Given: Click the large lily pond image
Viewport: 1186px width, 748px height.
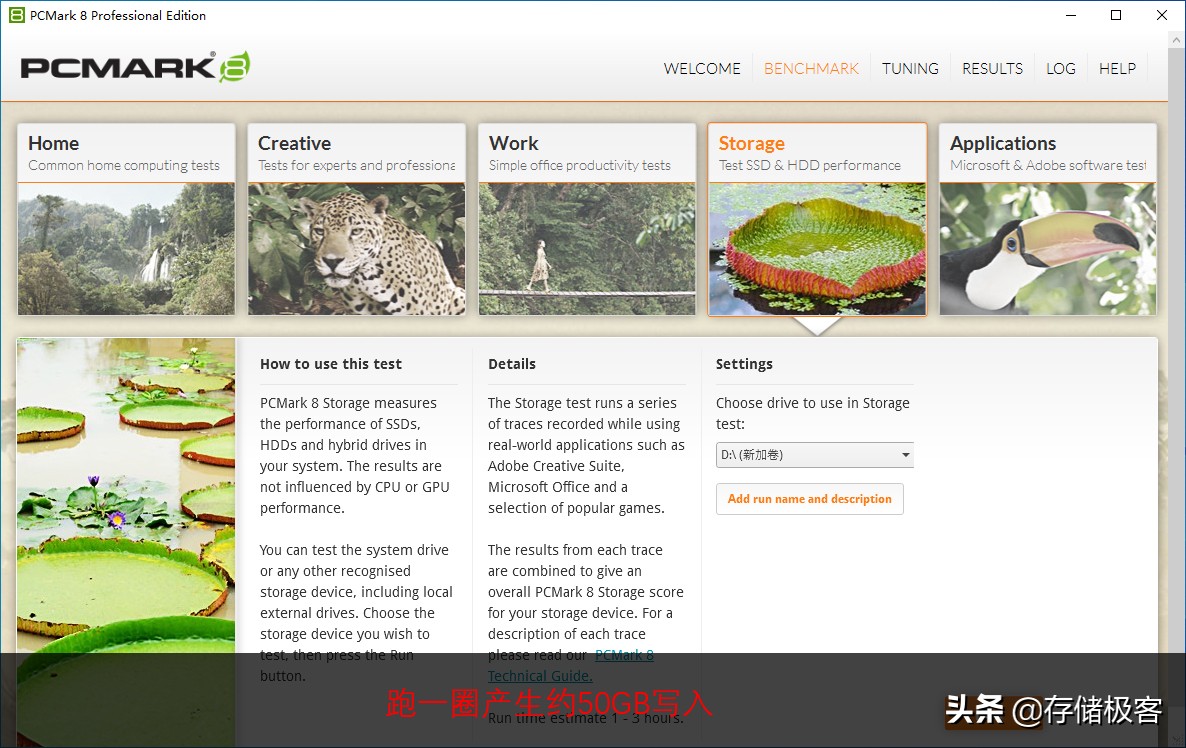Looking at the screenshot, I should 126,542.
